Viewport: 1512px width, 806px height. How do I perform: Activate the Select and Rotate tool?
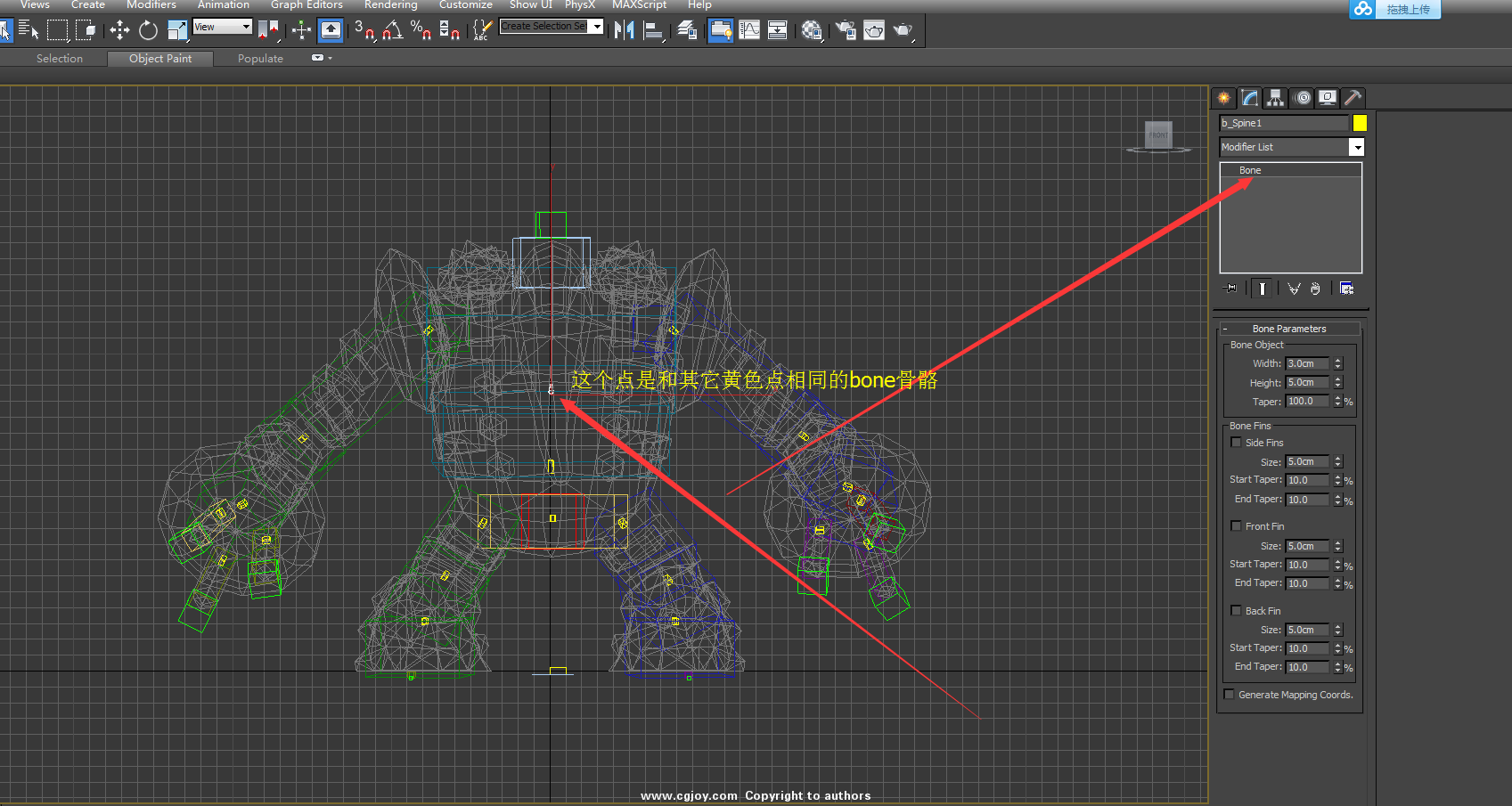(x=148, y=30)
